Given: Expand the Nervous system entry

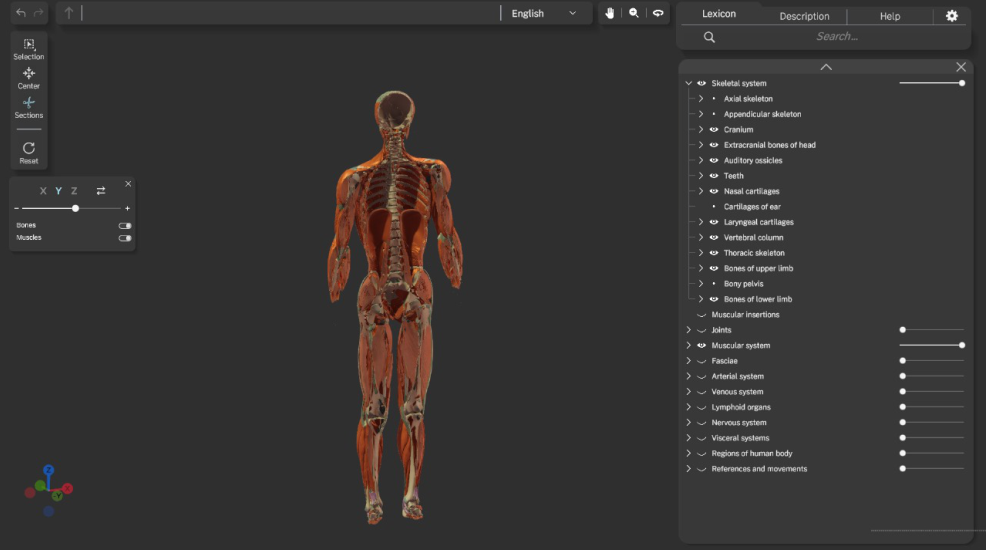Looking at the screenshot, I should point(688,423).
